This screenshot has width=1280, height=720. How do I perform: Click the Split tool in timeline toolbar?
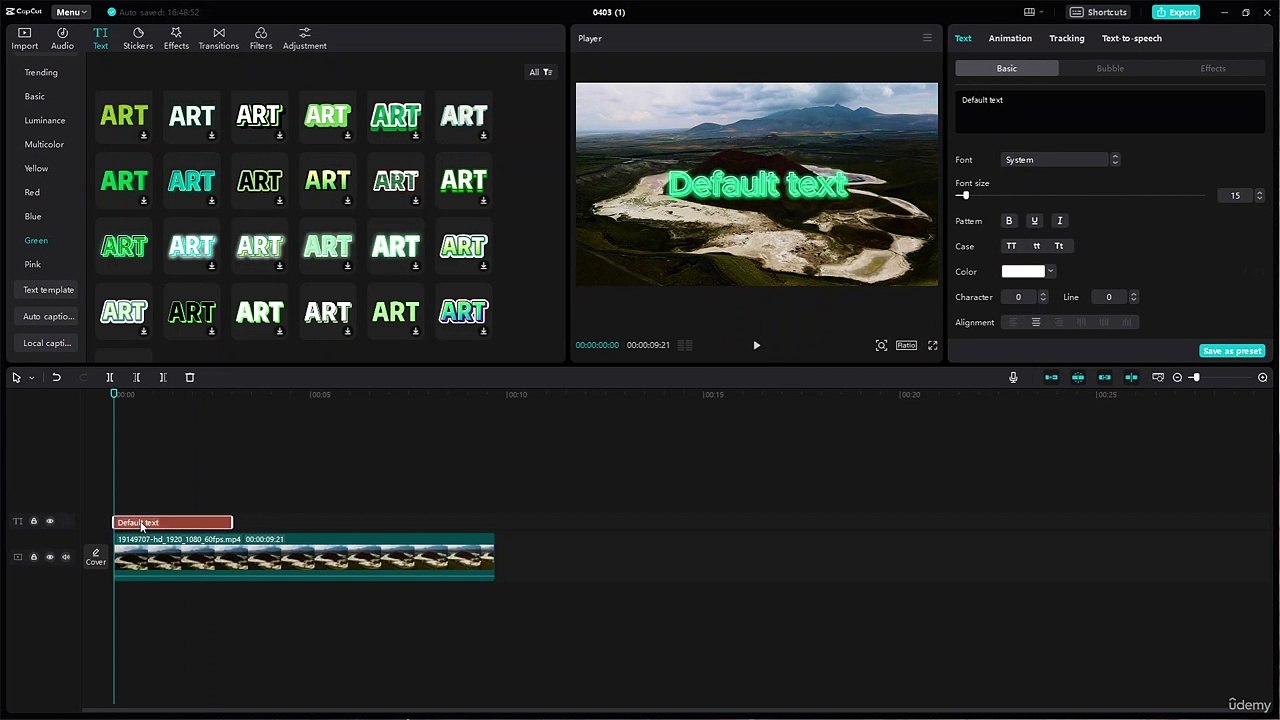[x=110, y=377]
